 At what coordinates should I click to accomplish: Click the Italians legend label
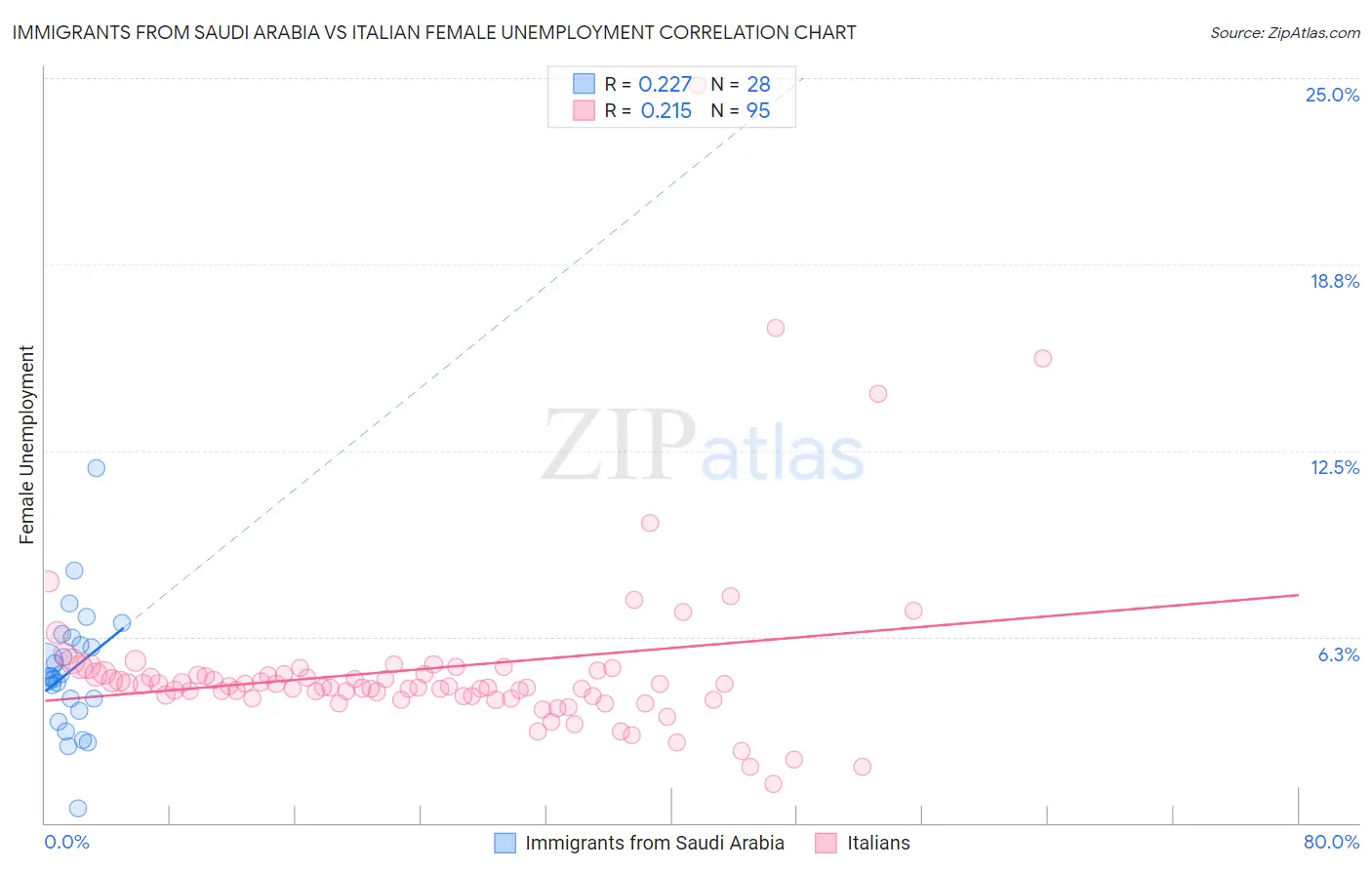click(878, 843)
